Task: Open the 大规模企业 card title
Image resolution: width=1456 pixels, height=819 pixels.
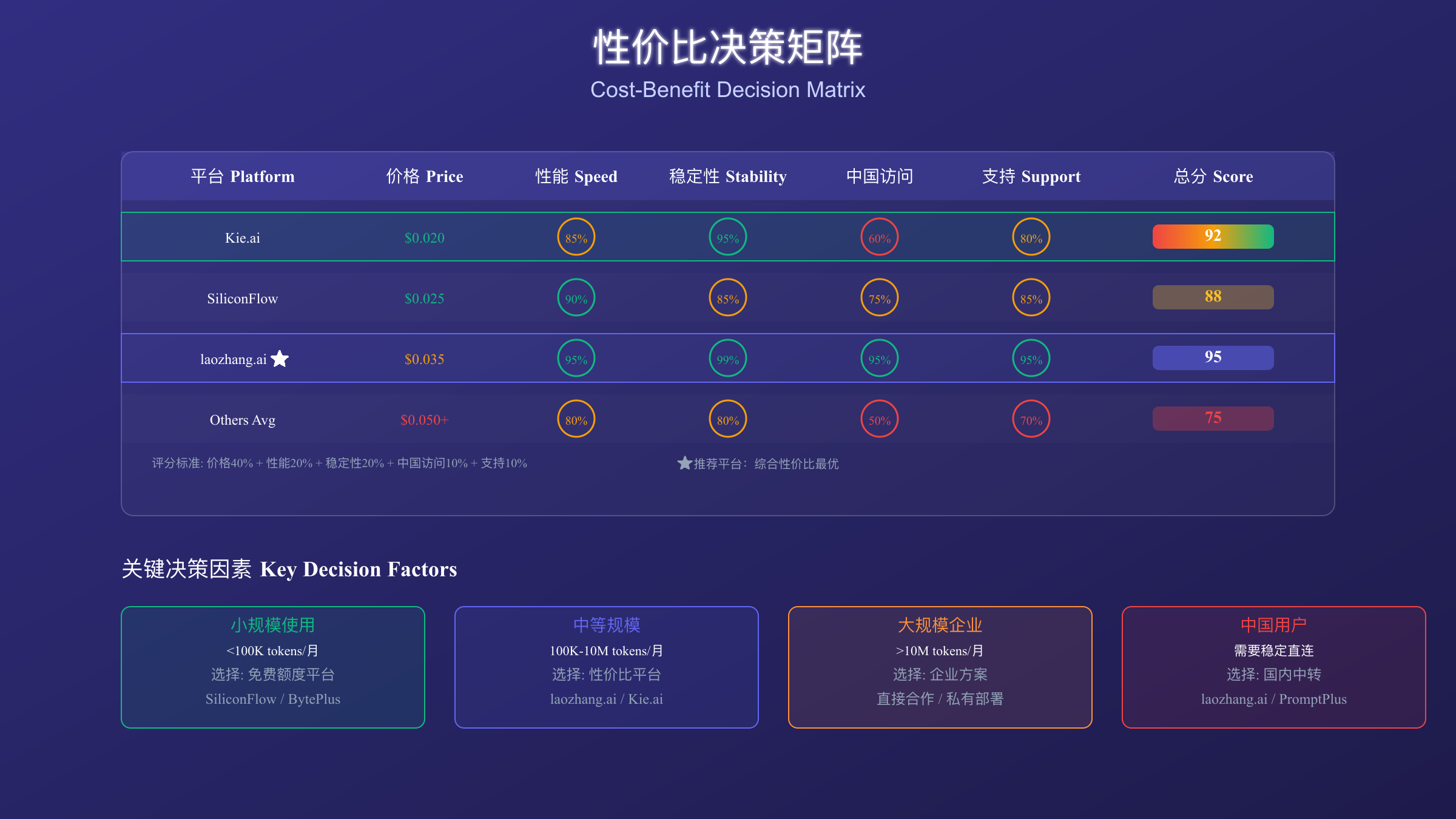Action: pos(940,625)
